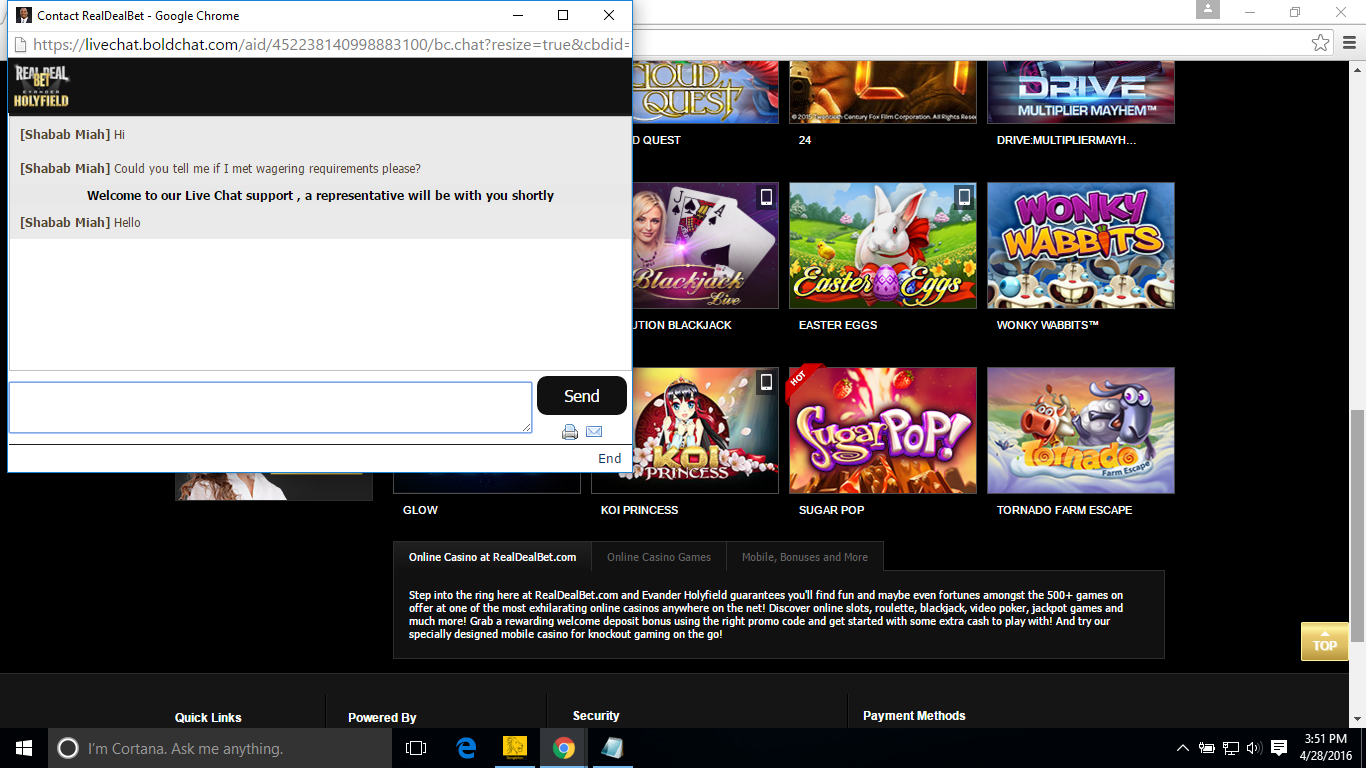Jump back up with the TOP button
1366x768 pixels.
[x=1325, y=641]
